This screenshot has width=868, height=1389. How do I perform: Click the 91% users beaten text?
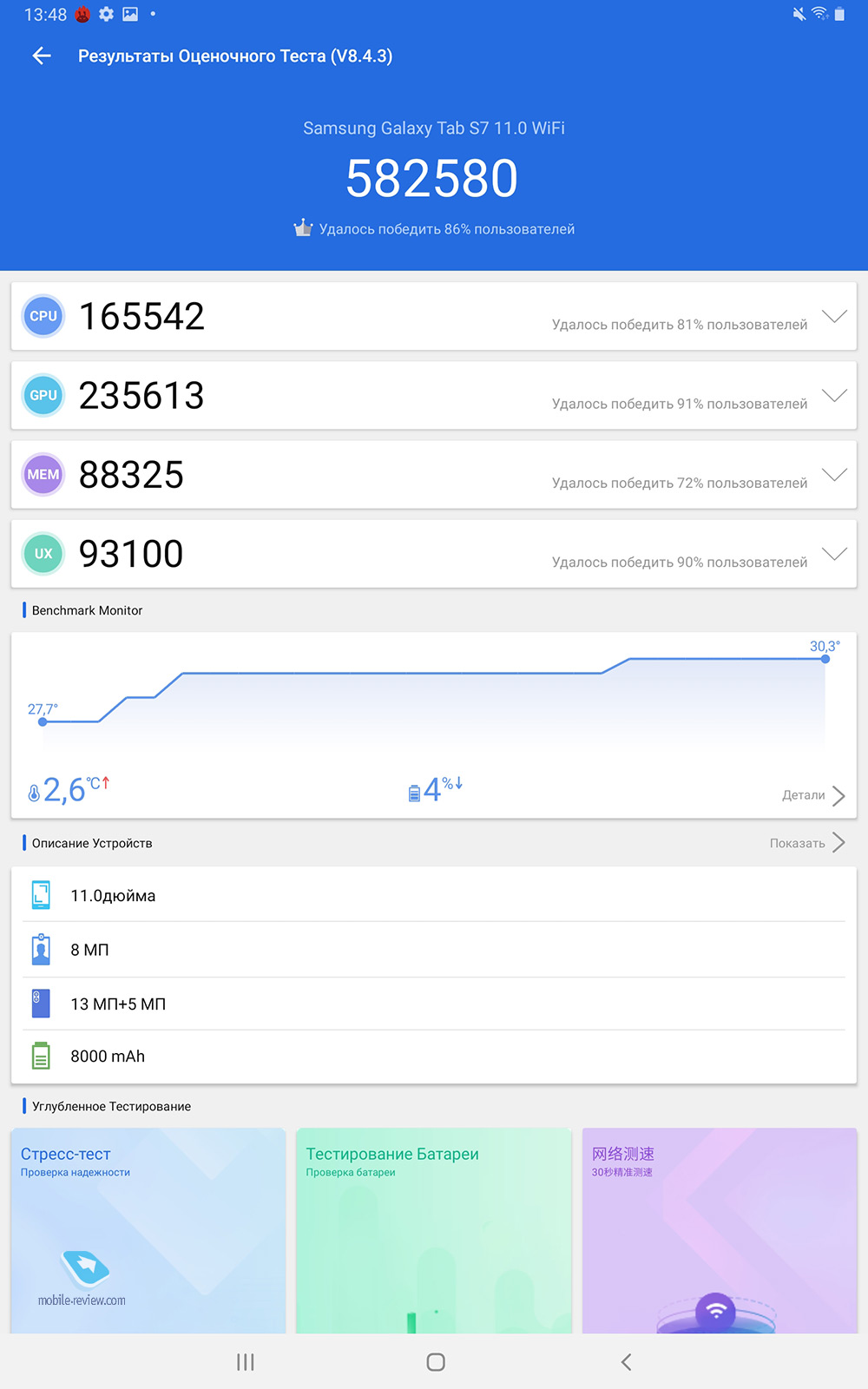[680, 404]
